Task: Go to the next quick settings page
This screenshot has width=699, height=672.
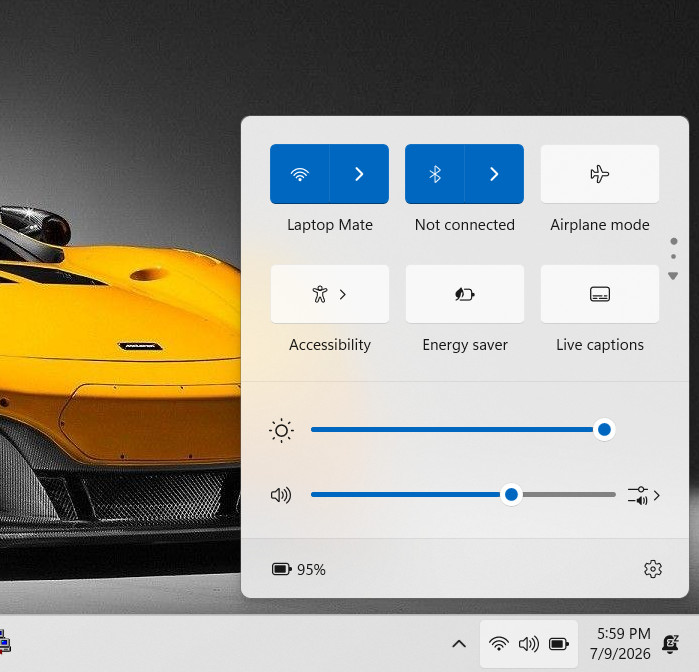Action: point(673,276)
